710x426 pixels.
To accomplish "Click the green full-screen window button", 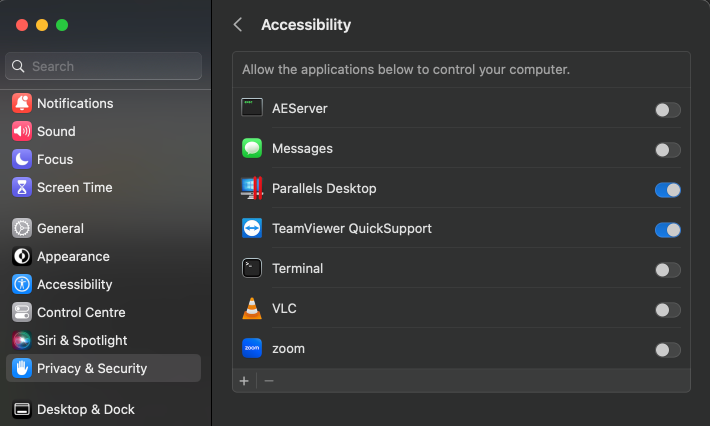I will click(62, 25).
